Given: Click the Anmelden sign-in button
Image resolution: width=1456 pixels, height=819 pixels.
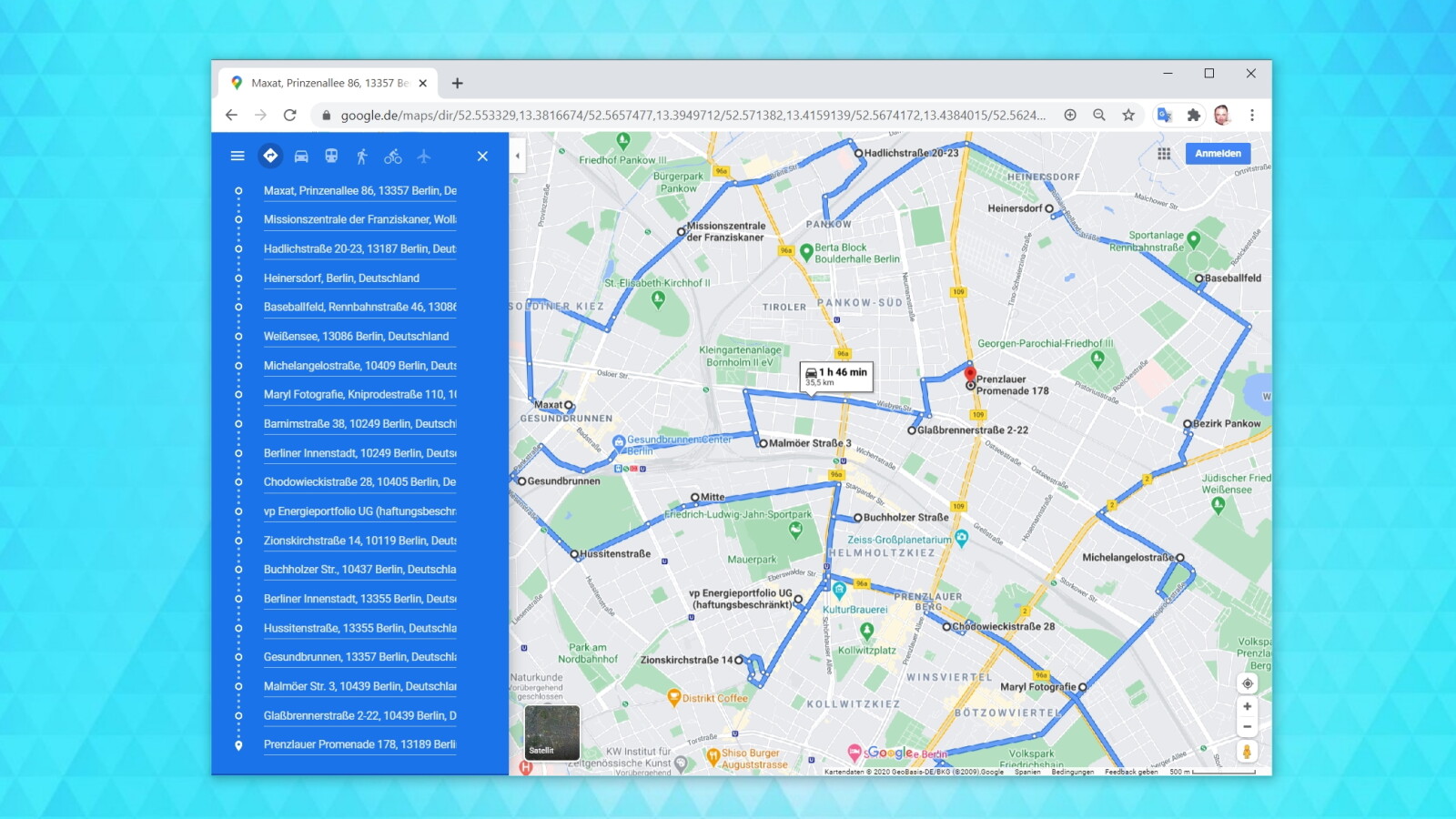Looking at the screenshot, I should (x=1218, y=154).
